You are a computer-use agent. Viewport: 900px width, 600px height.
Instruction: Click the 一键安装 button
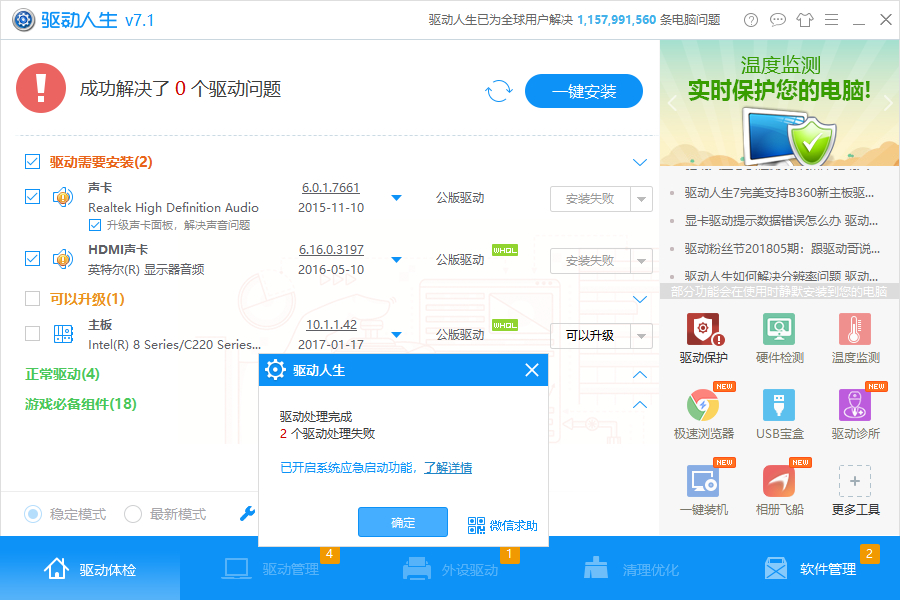584,91
